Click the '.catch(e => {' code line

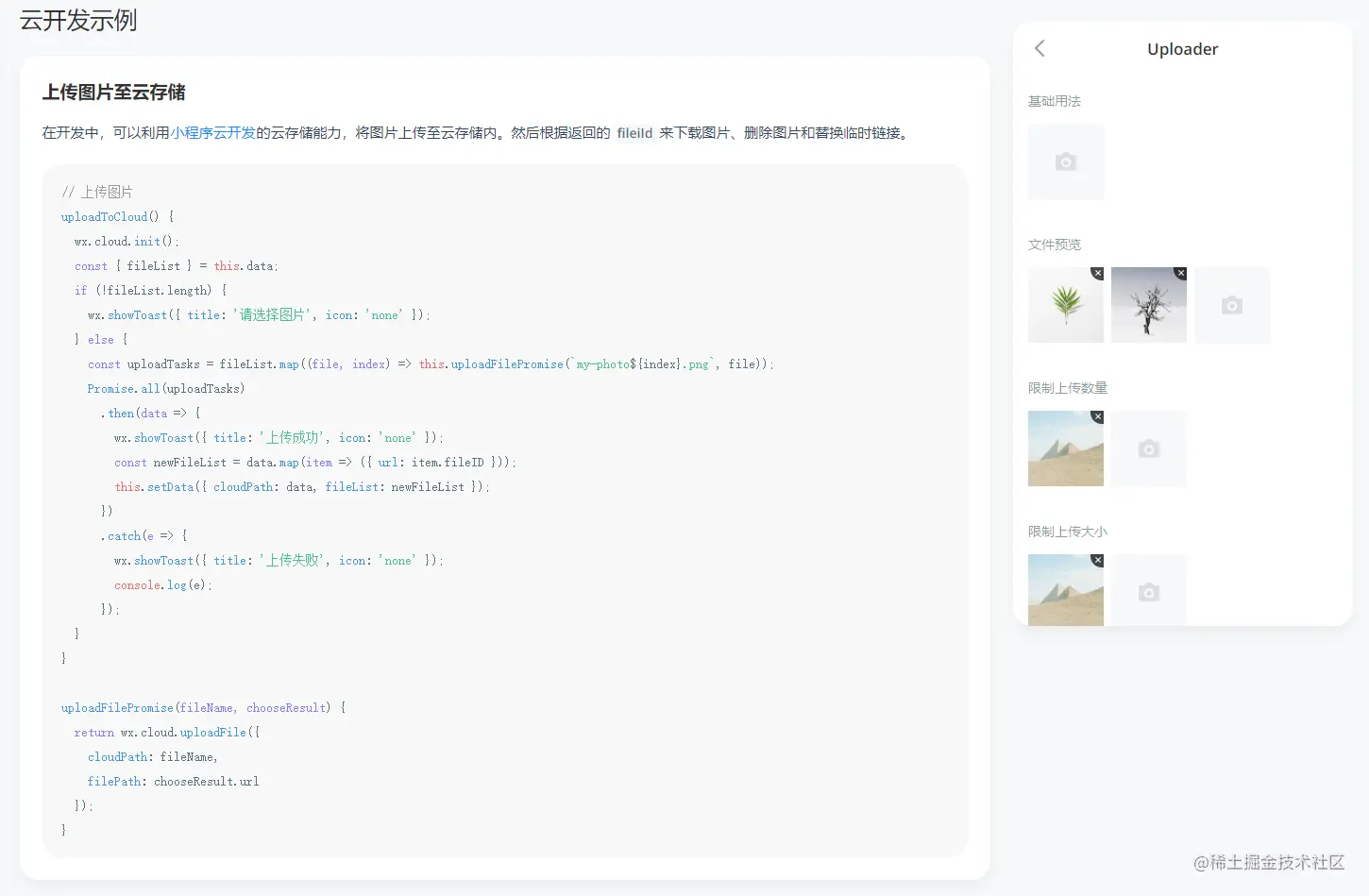pos(144,535)
